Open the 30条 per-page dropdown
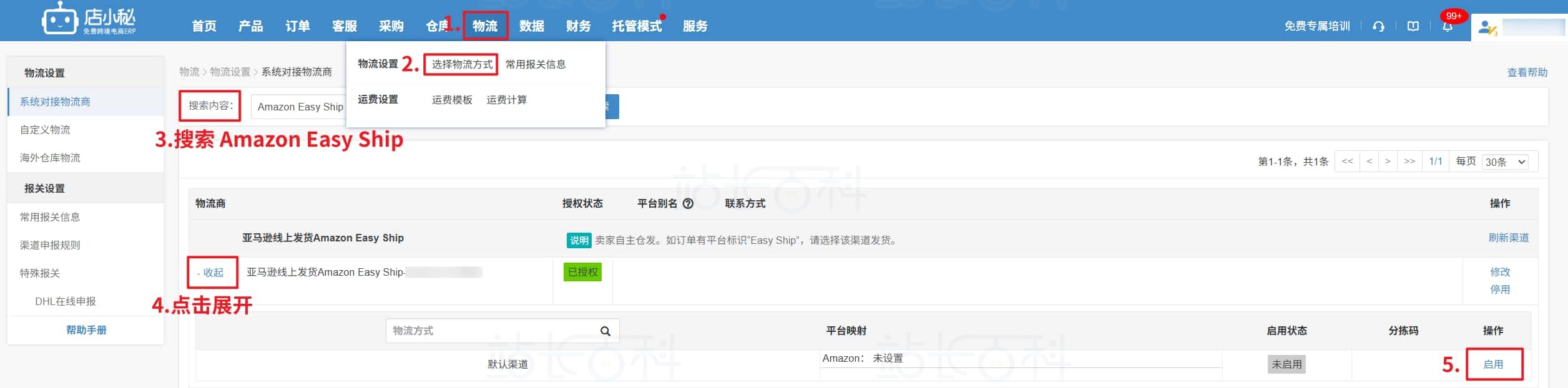Screen dimensions: 1568x388 1506,162
